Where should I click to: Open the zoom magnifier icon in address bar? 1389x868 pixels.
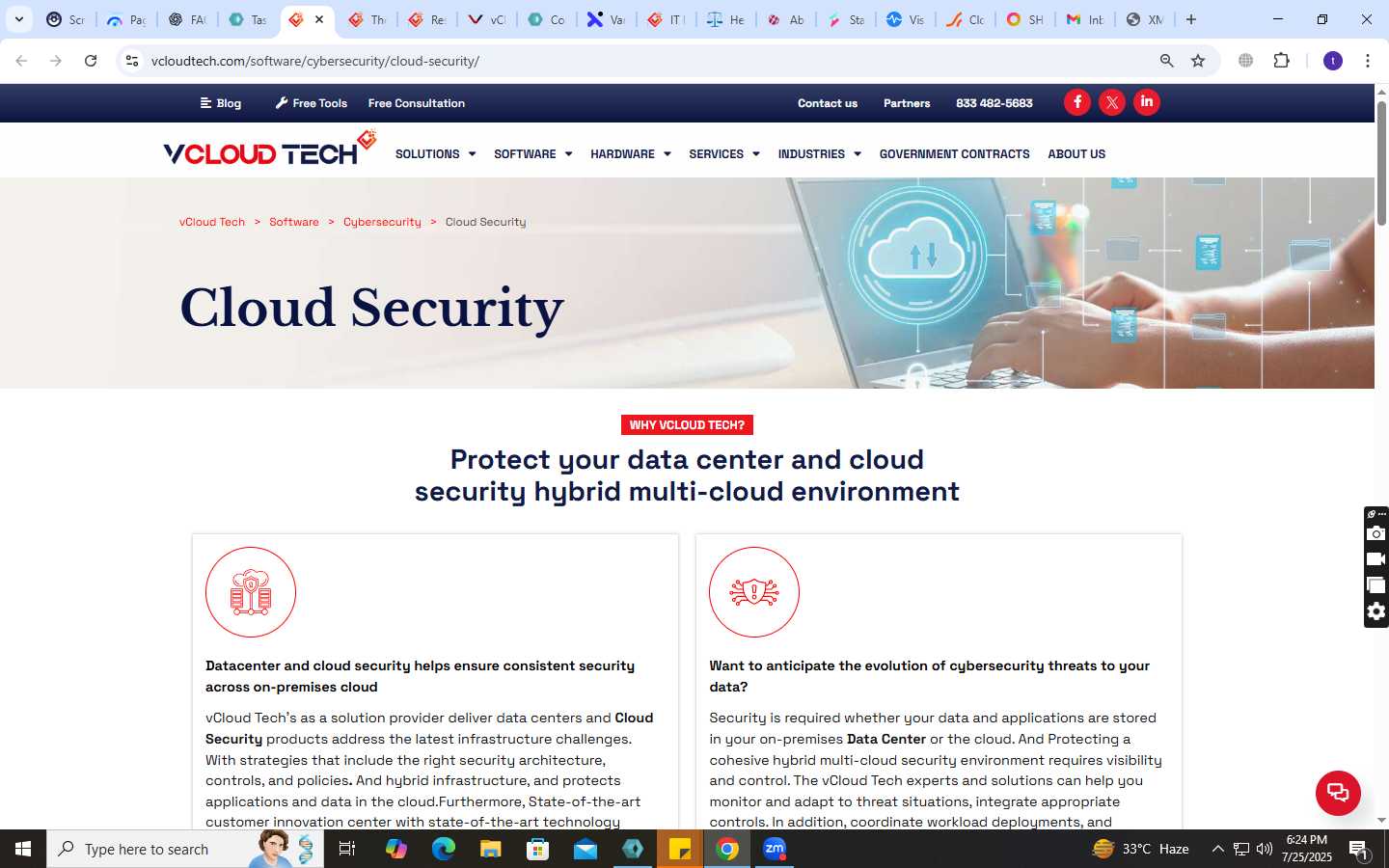(x=1166, y=61)
